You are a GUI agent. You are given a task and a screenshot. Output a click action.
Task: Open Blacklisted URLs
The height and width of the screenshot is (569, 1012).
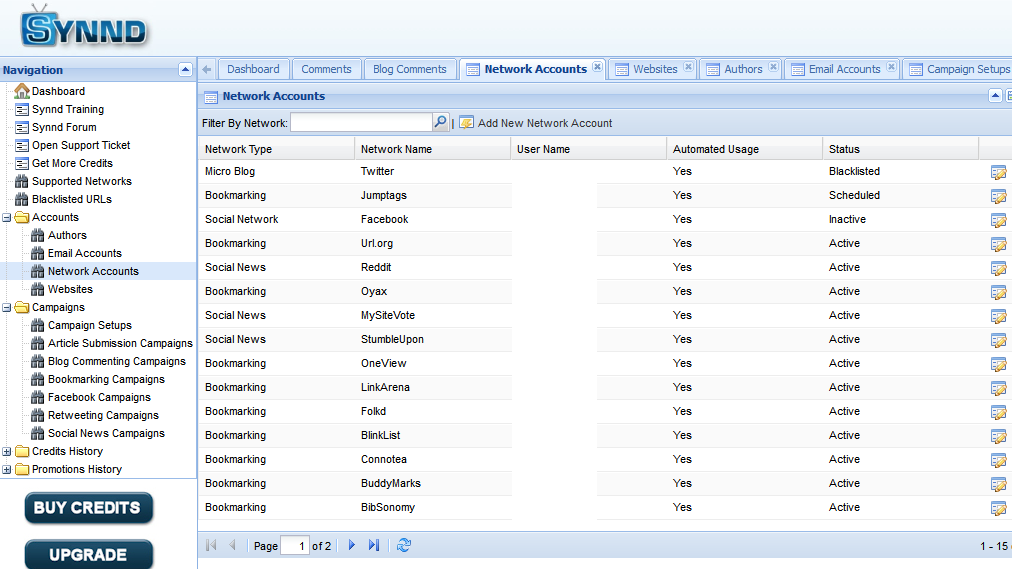tap(63, 199)
